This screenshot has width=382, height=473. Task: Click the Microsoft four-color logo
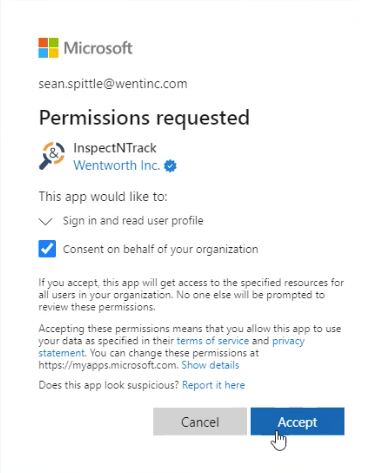pyautogui.click(x=48, y=48)
